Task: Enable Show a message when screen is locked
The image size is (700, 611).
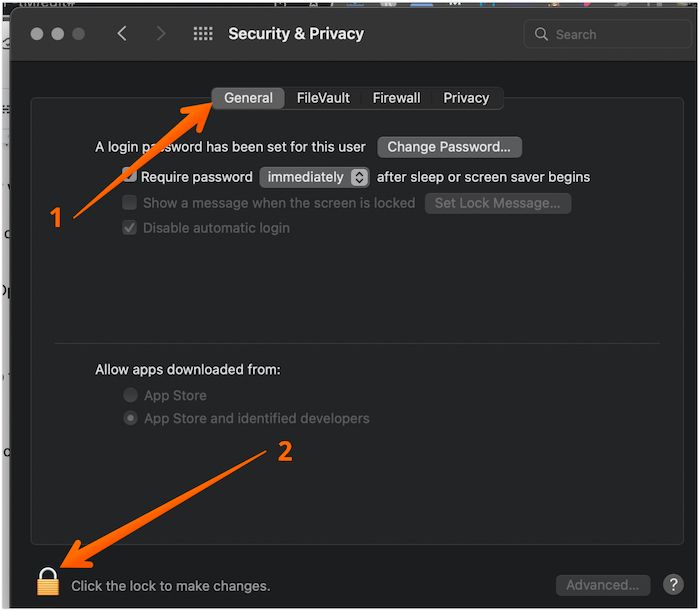Action: pyautogui.click(x=130, y=203)
